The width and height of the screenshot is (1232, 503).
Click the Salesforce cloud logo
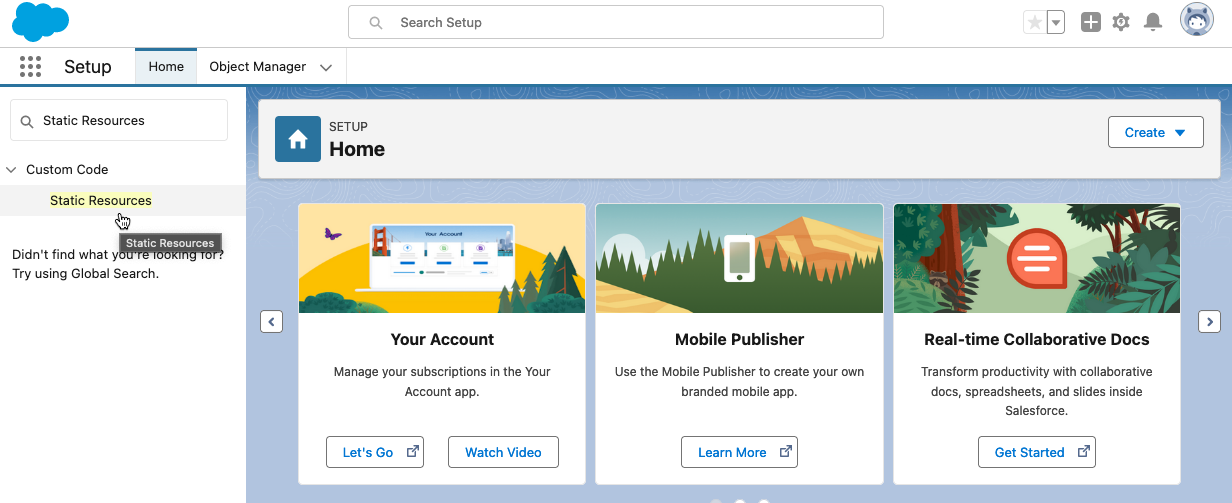pos(41,22)
